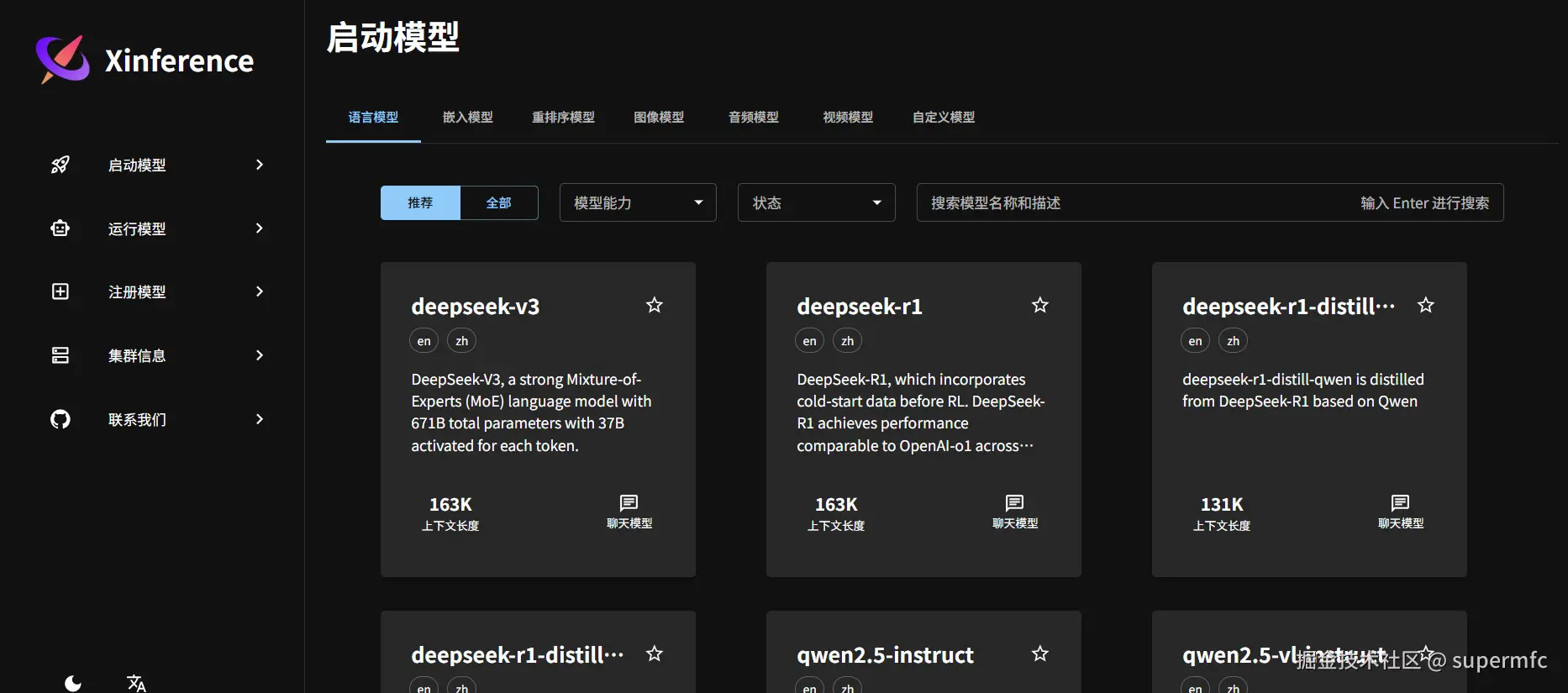Click the en tag on deepseek-r1
This screenshot has width=1568, height=693.
click(810, 340)
